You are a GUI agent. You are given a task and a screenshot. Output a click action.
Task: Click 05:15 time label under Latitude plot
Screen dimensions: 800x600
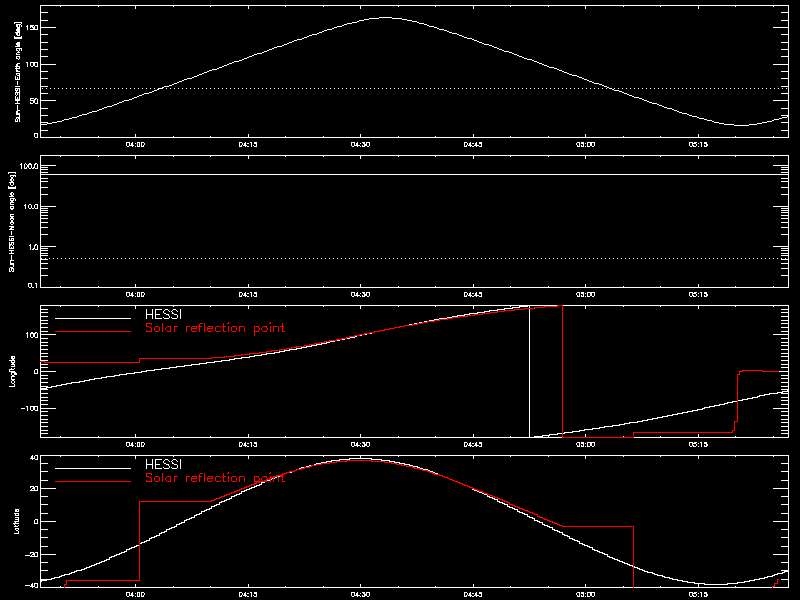(698, 594)
